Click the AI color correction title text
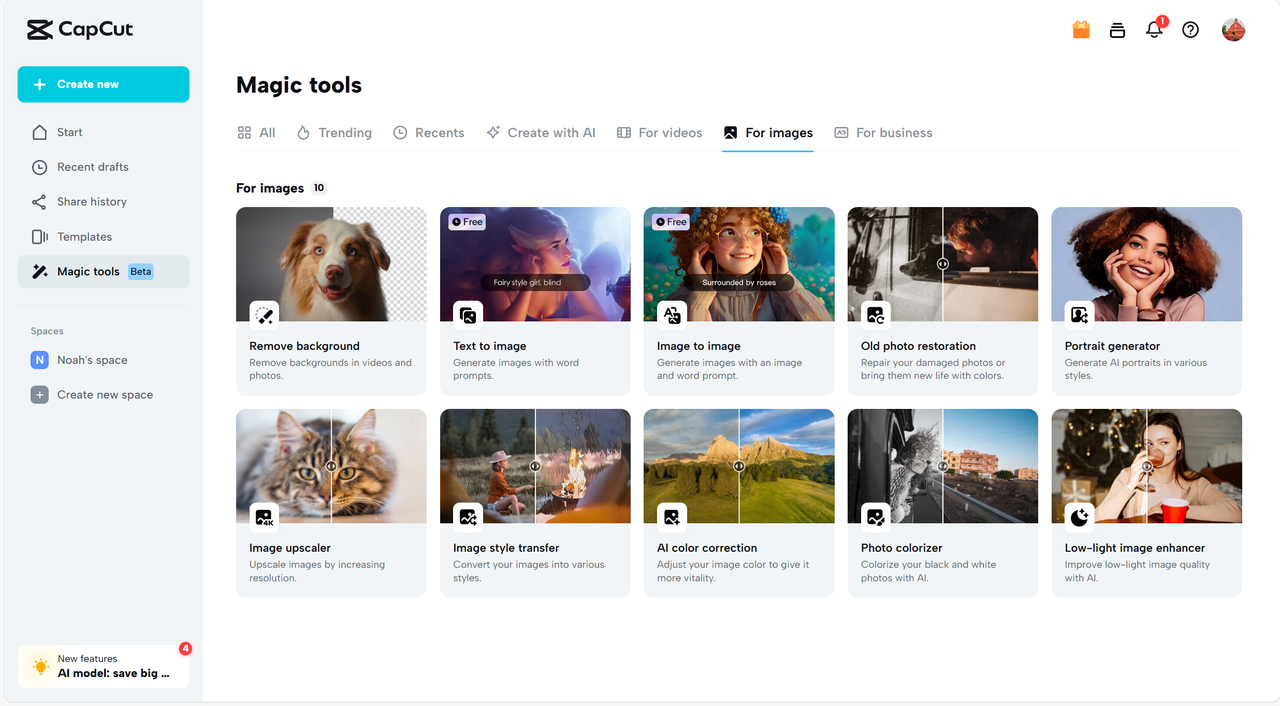 (x=707, y=548)
